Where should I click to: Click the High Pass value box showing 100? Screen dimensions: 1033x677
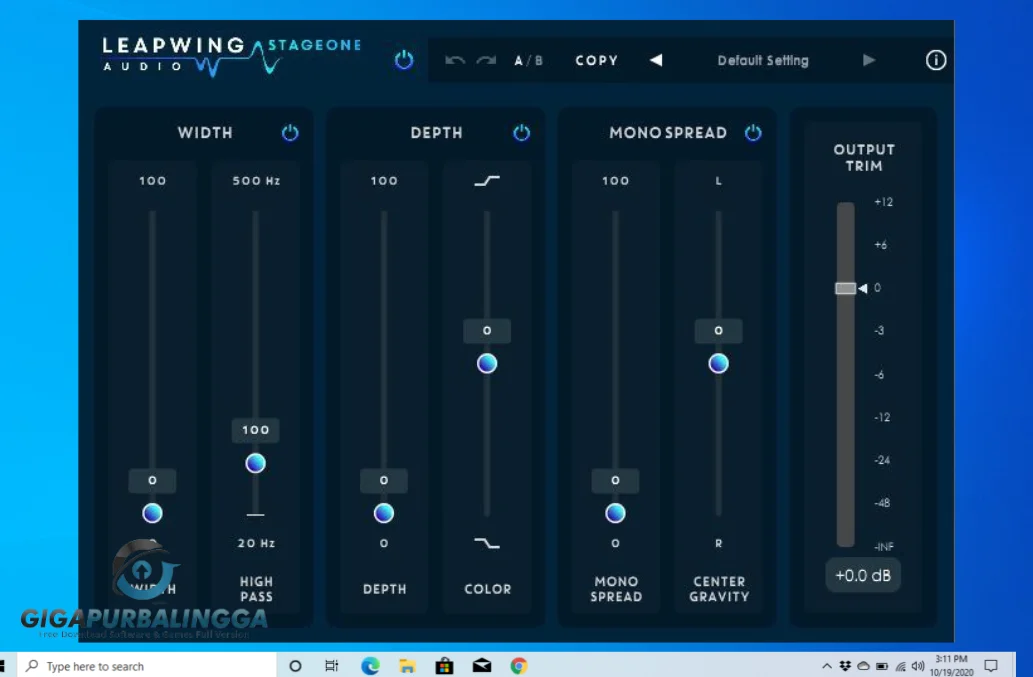click(256, 430)
